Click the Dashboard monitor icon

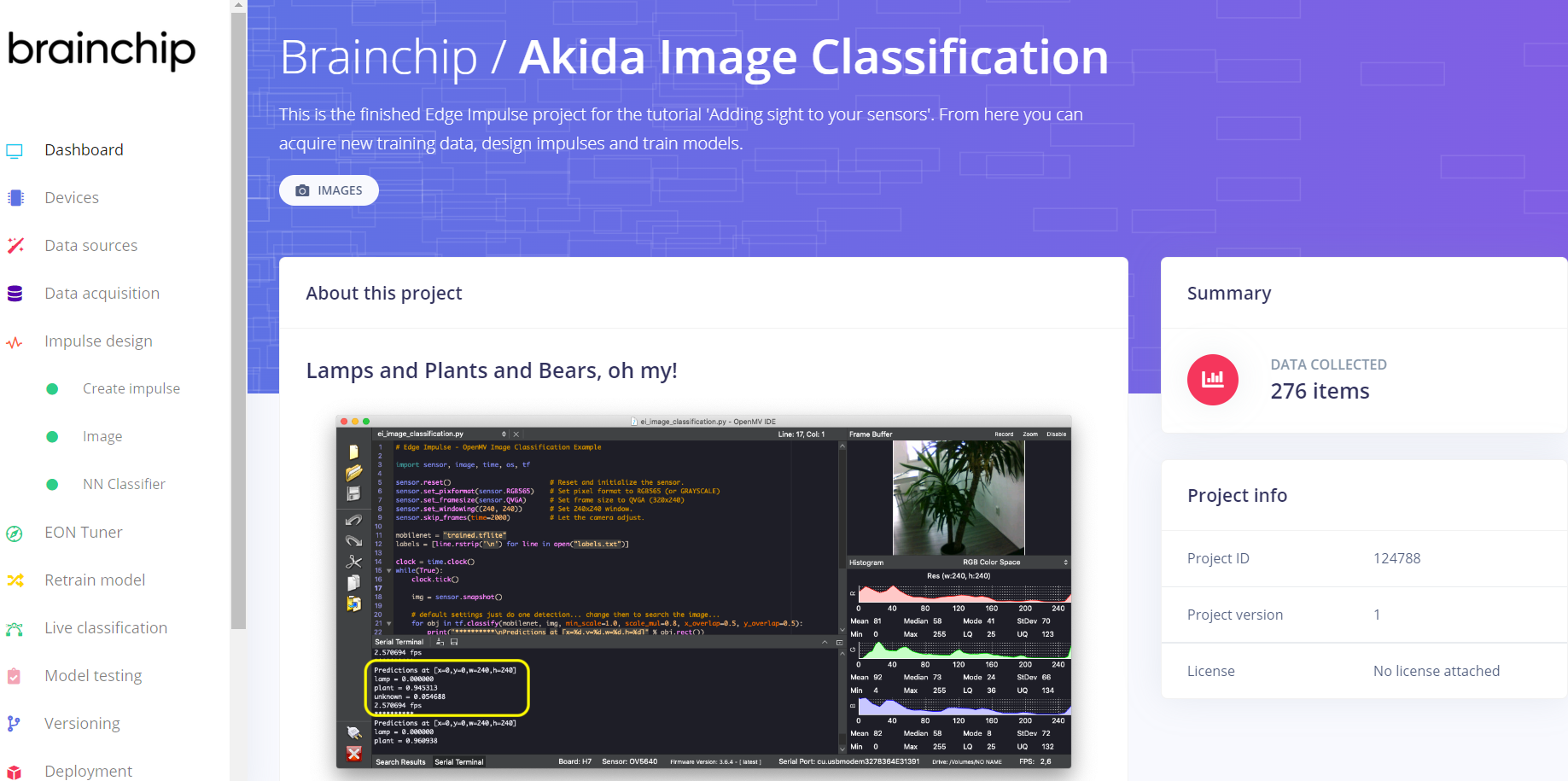[x=15, y=151]
